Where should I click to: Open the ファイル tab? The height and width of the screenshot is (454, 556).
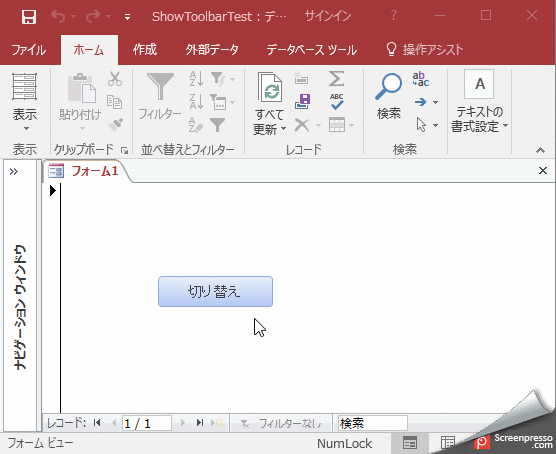(29, 50)
